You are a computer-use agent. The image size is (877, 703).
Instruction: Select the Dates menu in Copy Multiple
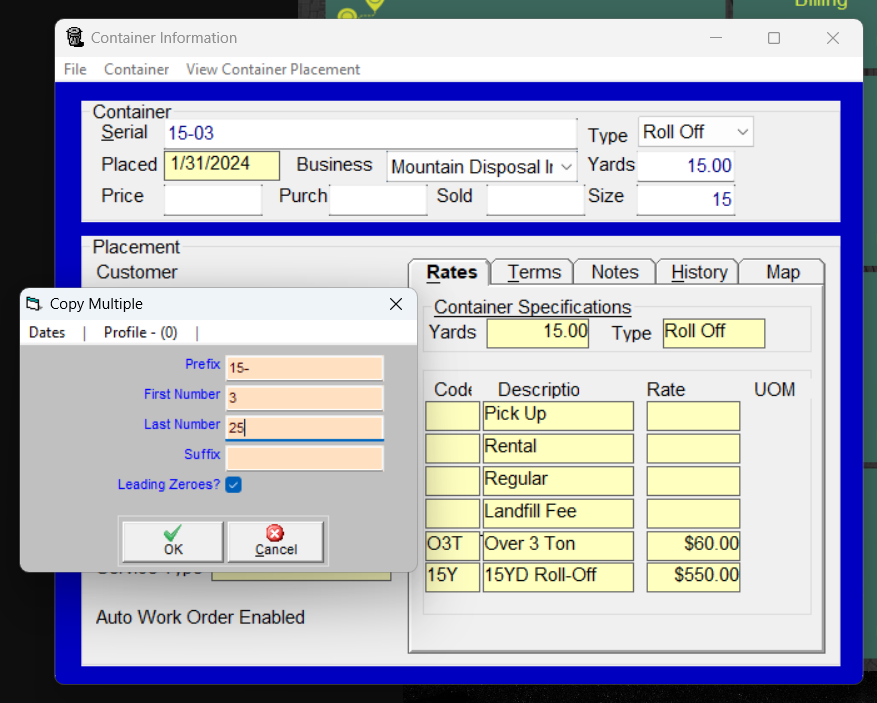point(47,333)
